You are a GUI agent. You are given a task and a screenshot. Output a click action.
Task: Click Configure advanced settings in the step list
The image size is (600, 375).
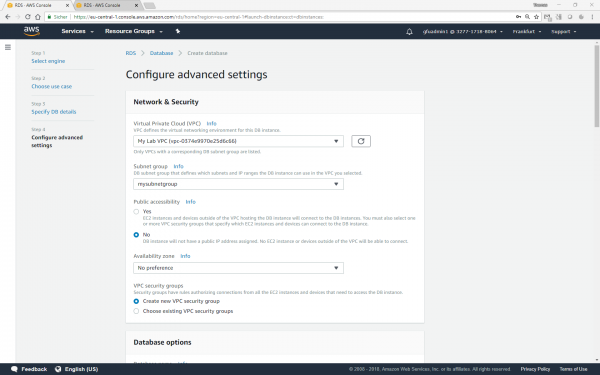pyautogui.click(x=57, y=141)
